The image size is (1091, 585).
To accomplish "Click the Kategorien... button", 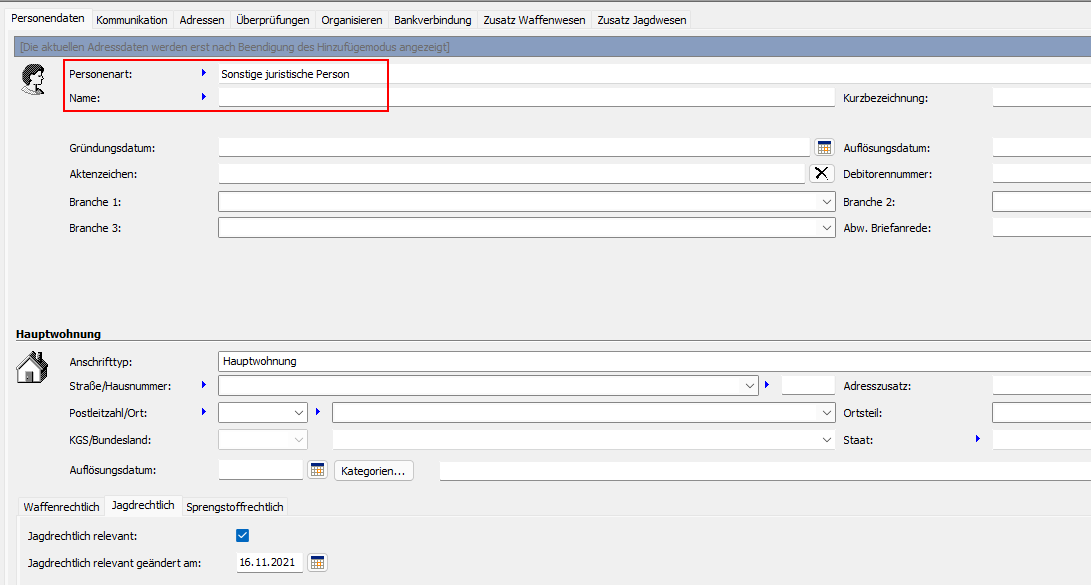I will click(373, 471).
